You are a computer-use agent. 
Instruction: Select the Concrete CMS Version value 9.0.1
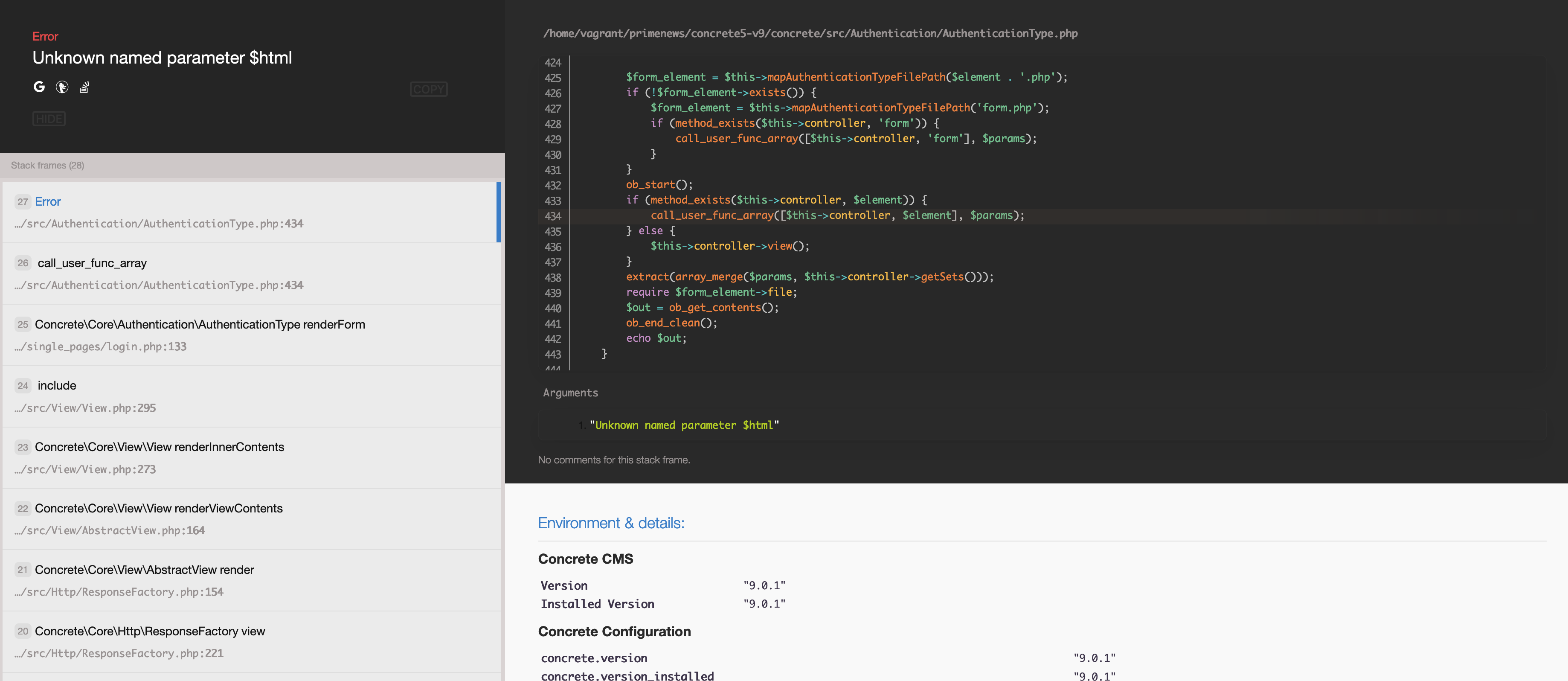764,585
